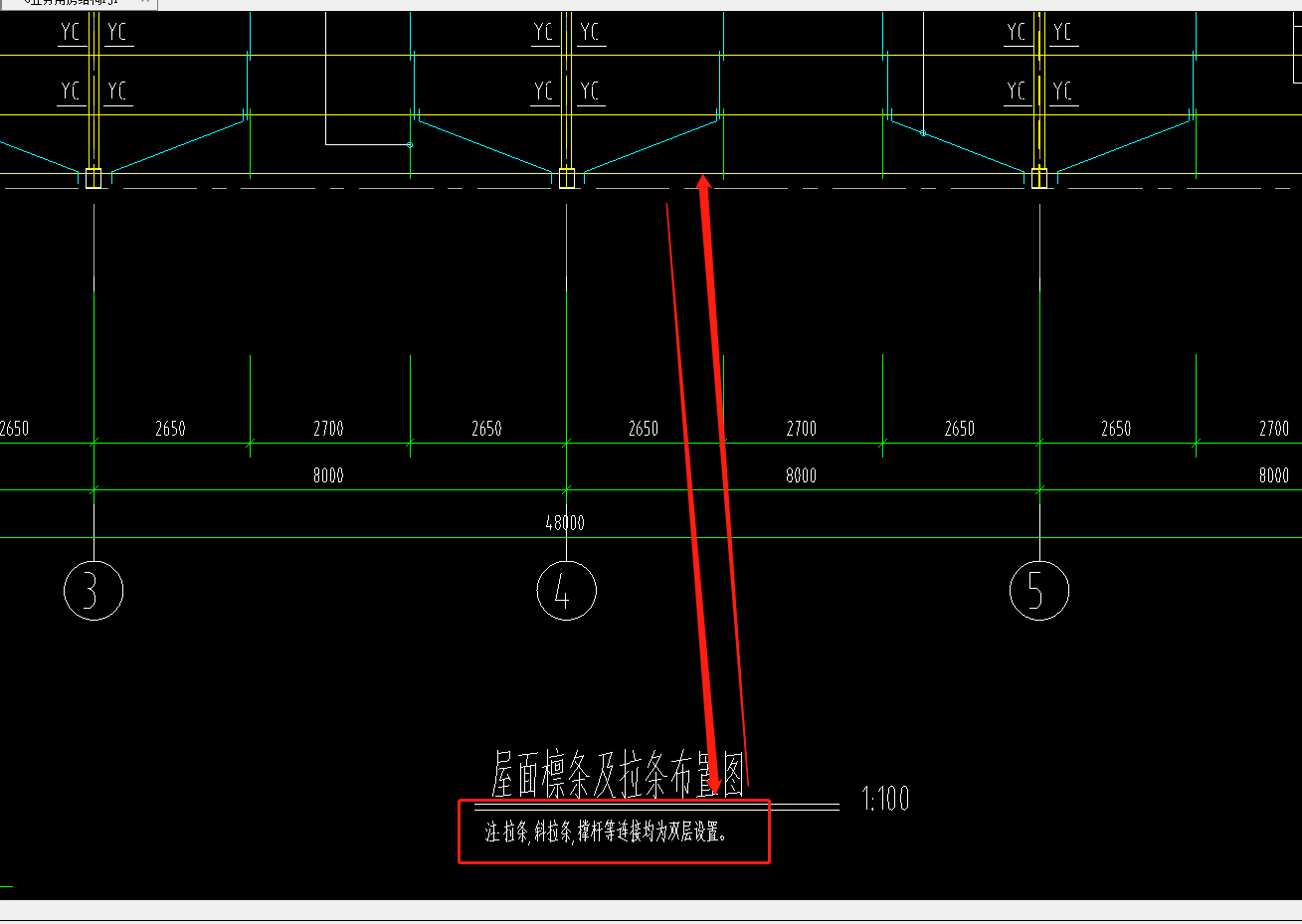The width and height of the screenshot is (1302, 924).
Task: Select the axis bubble numbered 5
Action: (1039, 591)
